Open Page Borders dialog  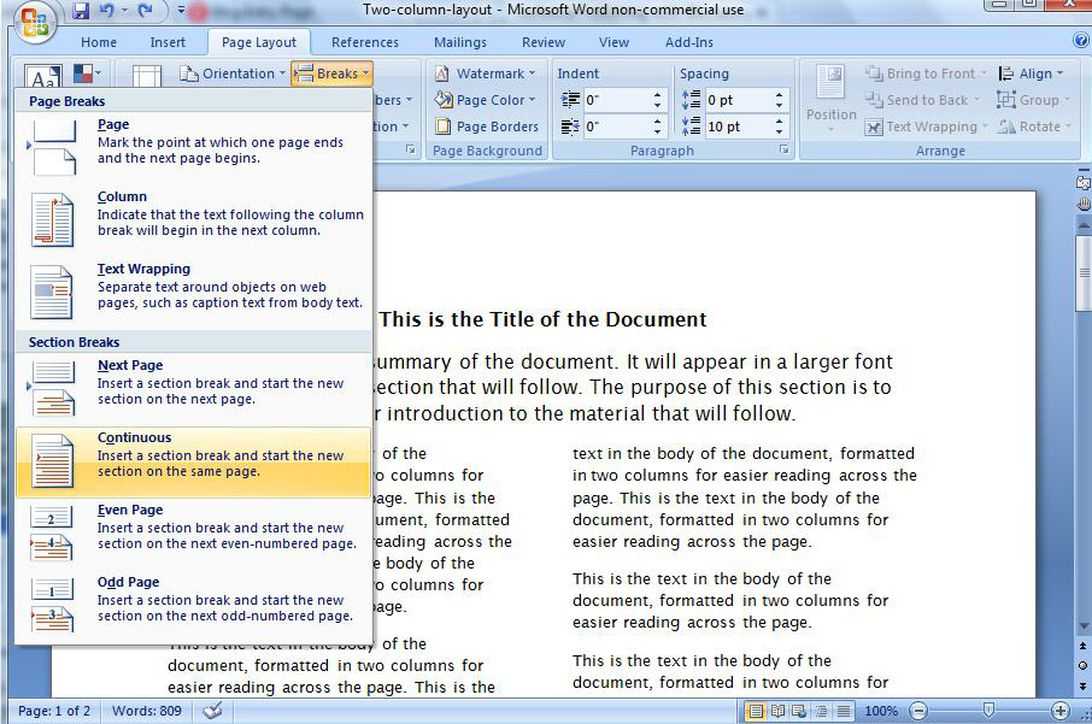(487, 126)
